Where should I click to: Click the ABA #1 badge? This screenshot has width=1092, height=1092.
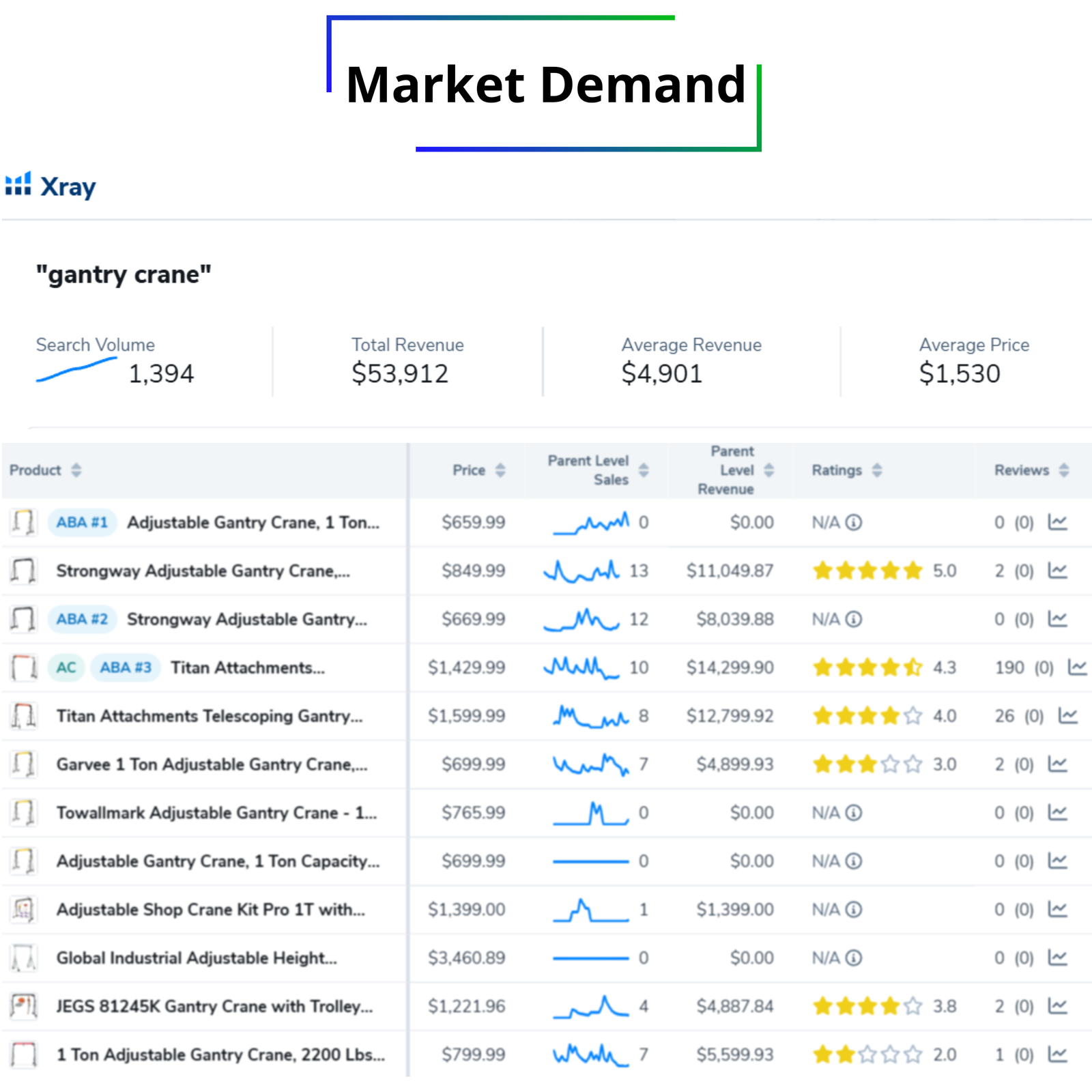82,523
